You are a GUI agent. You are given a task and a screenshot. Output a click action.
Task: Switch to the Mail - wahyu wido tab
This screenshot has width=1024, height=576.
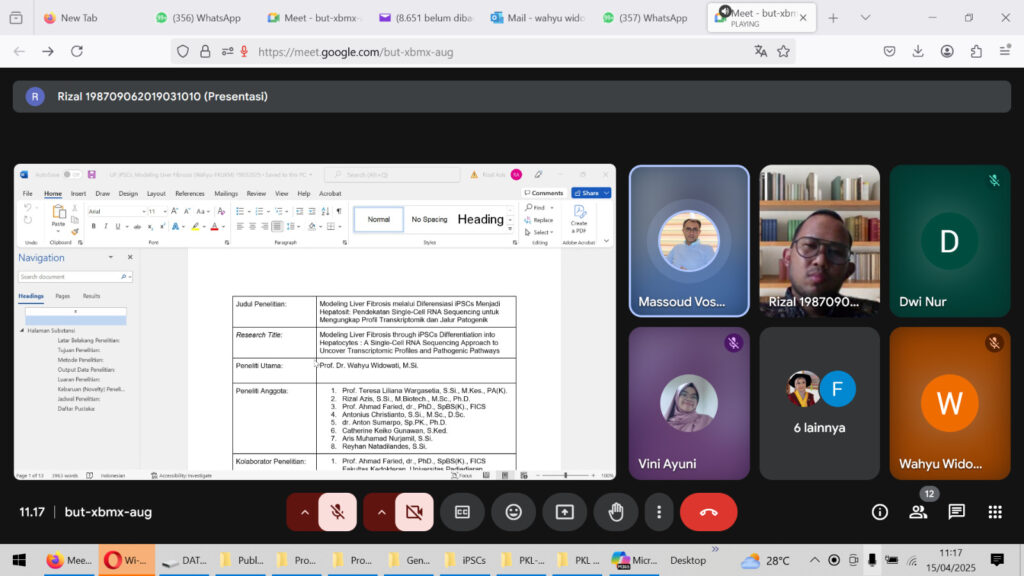click(540, 18)
